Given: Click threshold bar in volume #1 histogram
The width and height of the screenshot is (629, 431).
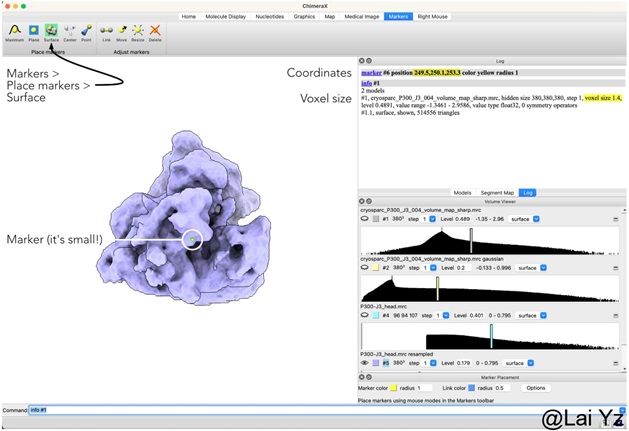Looking at the screenshot, I should point(471,241).
